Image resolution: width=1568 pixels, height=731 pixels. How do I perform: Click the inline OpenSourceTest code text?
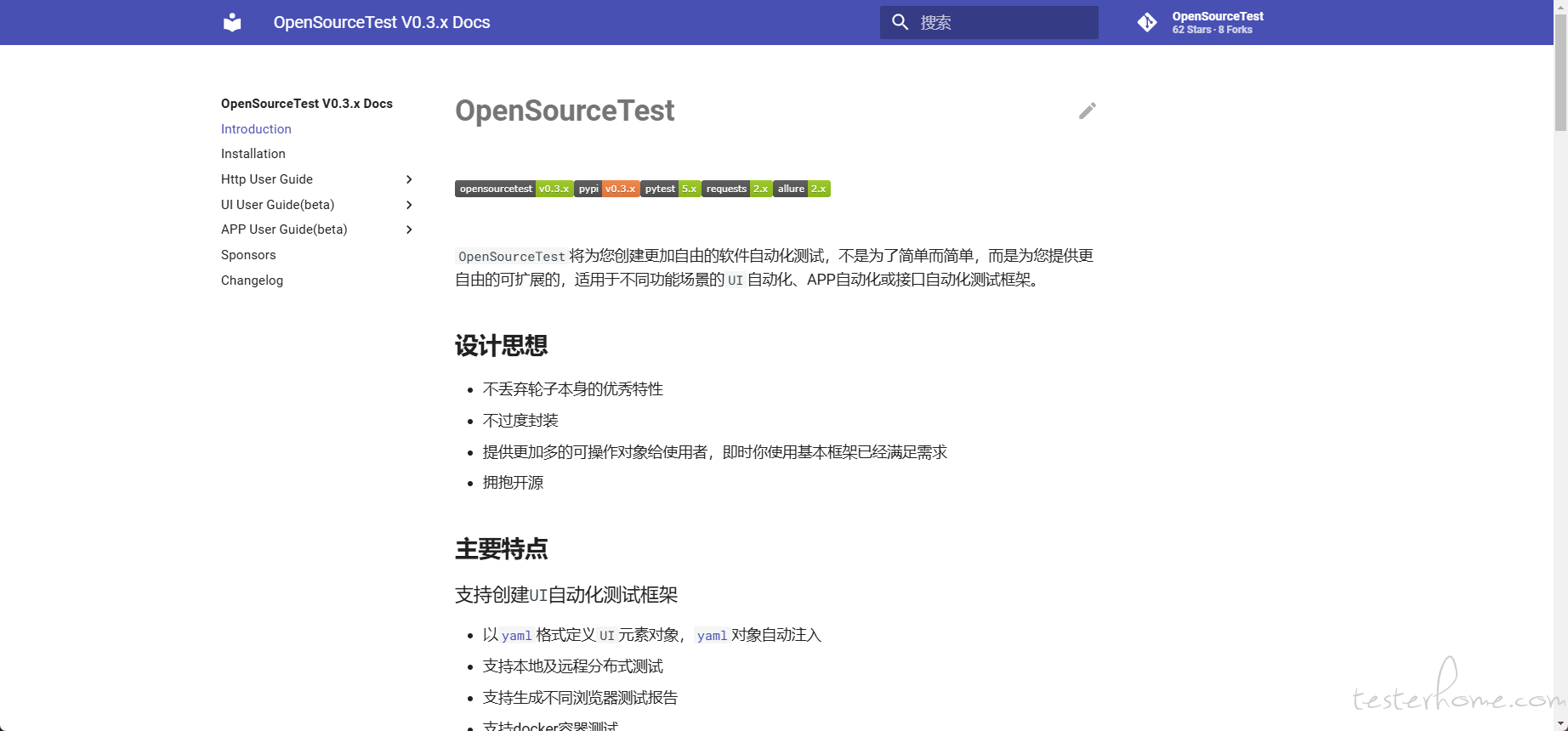click(512, 257)
